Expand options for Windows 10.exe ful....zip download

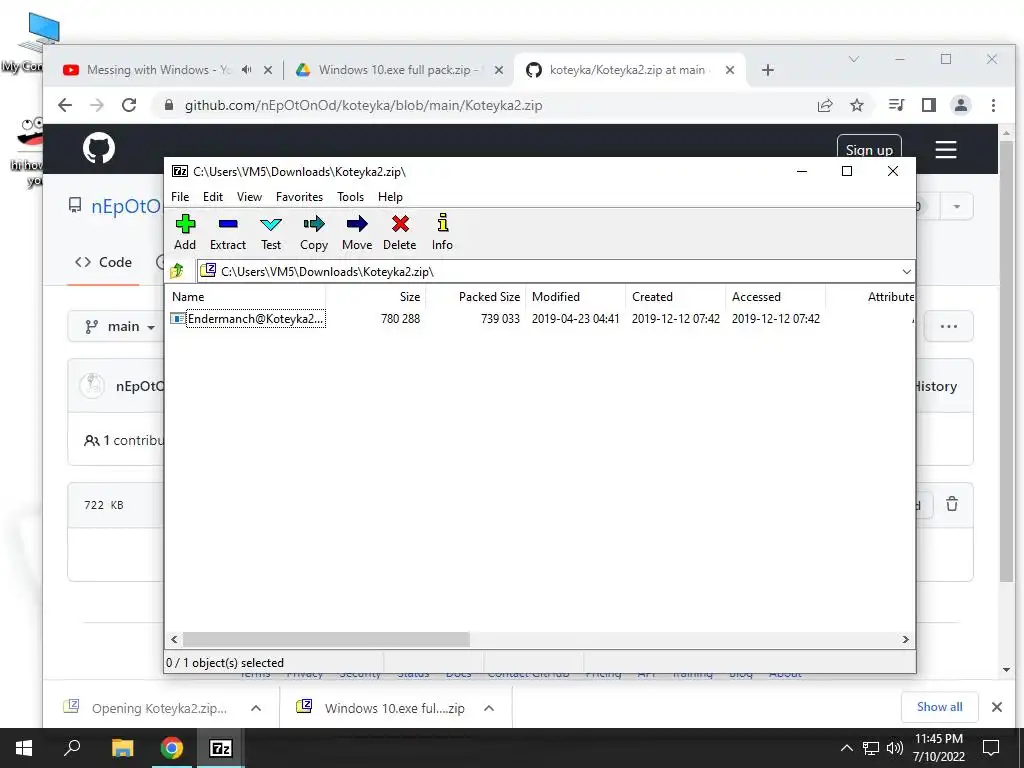pyautogui.click(x=489, y=708)
